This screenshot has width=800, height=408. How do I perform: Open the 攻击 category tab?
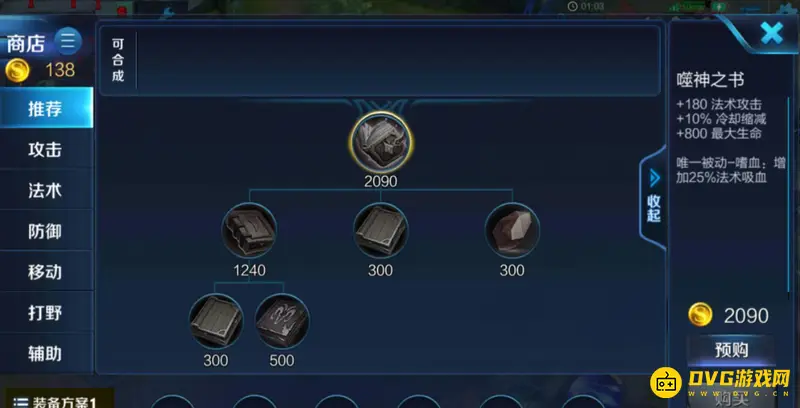[x=46, y=148]
